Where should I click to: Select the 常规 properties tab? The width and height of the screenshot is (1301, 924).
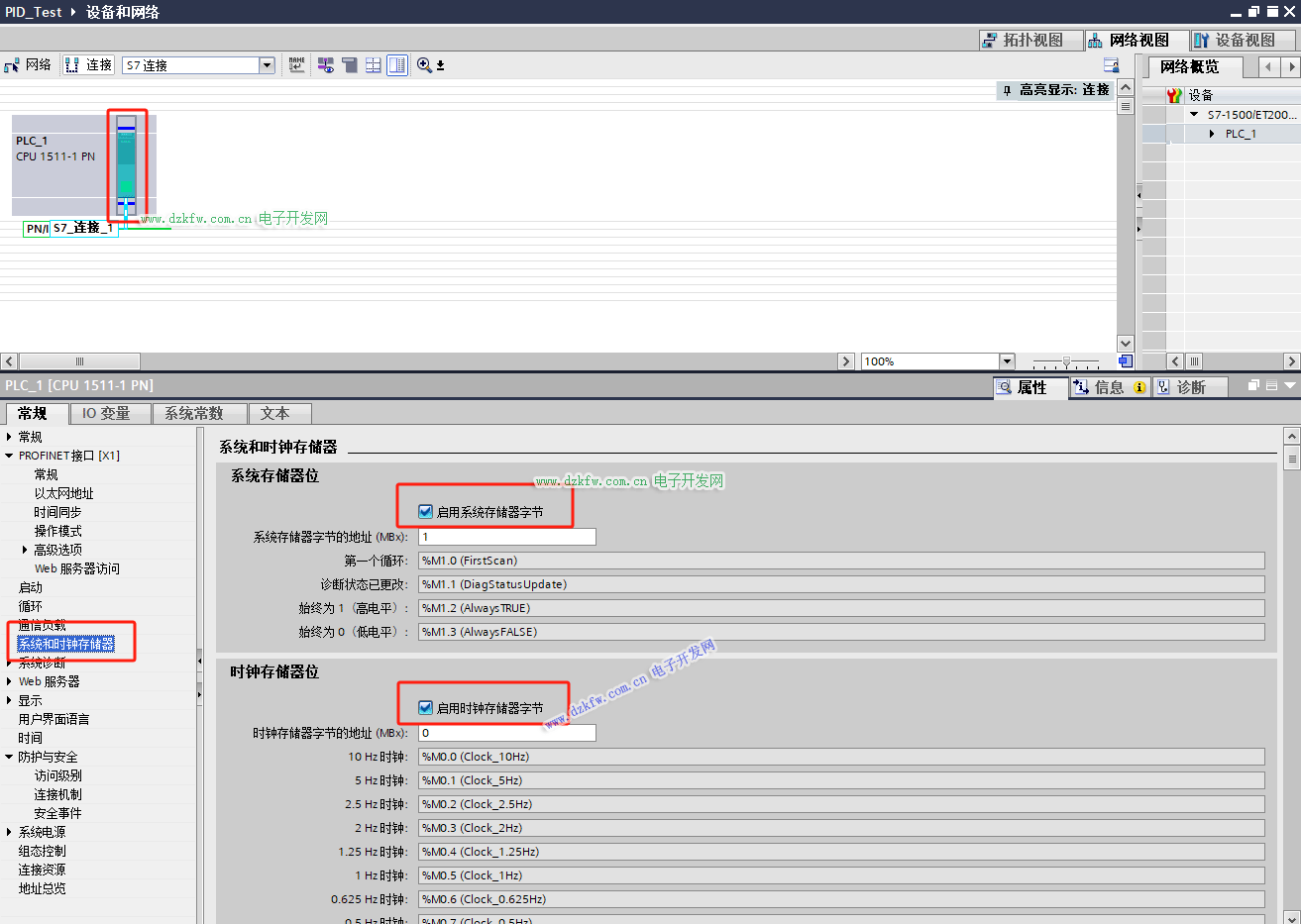point(36,414)
